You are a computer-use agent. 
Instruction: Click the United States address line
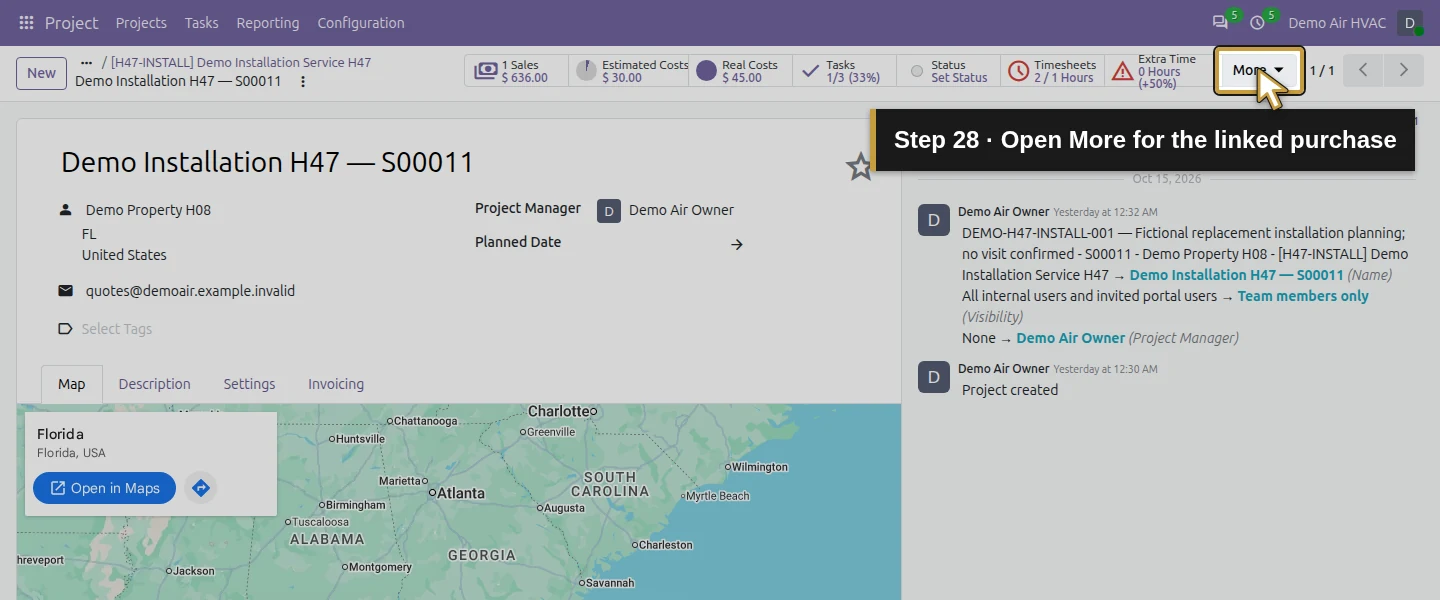tap(124, 255)
